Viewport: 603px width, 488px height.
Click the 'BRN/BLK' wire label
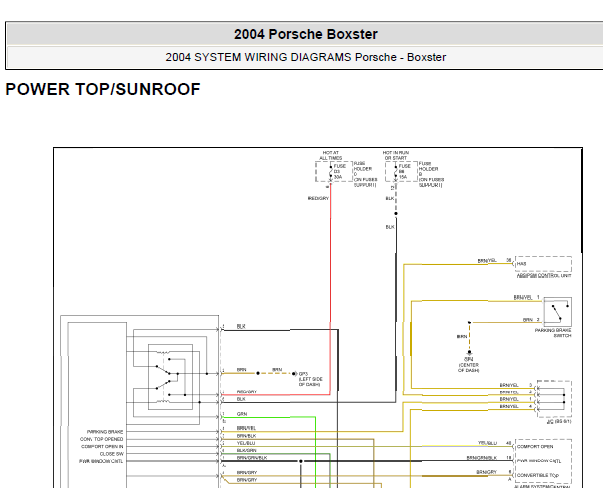(247, 436)
